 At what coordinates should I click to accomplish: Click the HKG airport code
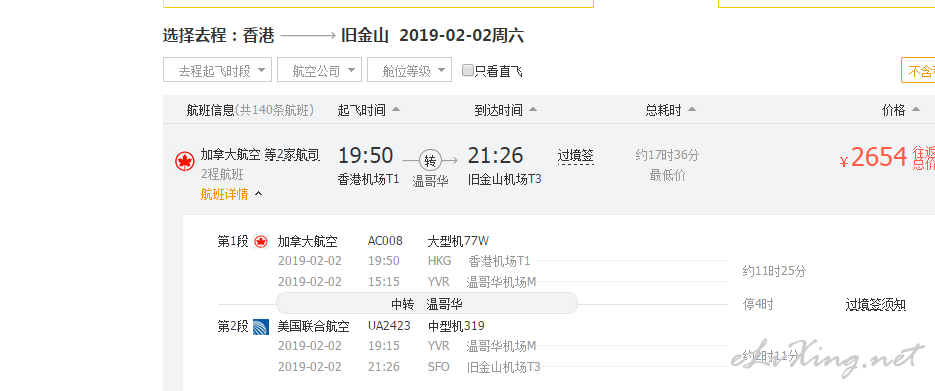[439, 261]
